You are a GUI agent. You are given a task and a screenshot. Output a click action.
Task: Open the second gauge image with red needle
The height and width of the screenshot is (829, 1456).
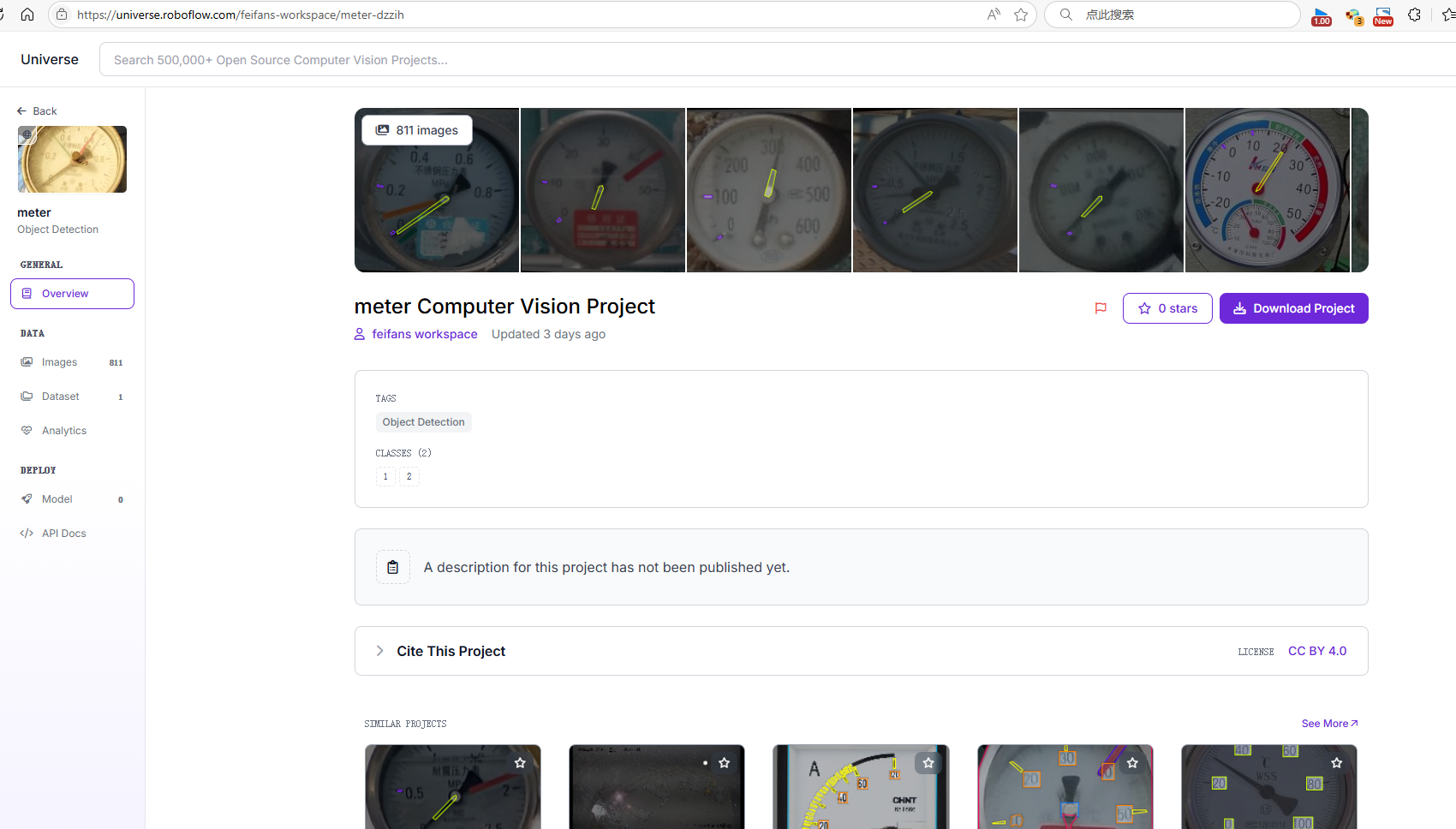(603, 190)
